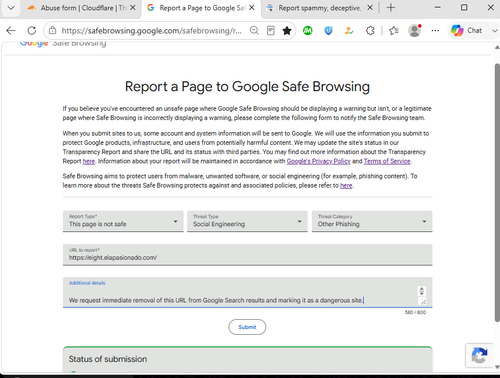Open the green circular extension icon
The width and height of the screenshot is (500, 378).
click(308, 31)
